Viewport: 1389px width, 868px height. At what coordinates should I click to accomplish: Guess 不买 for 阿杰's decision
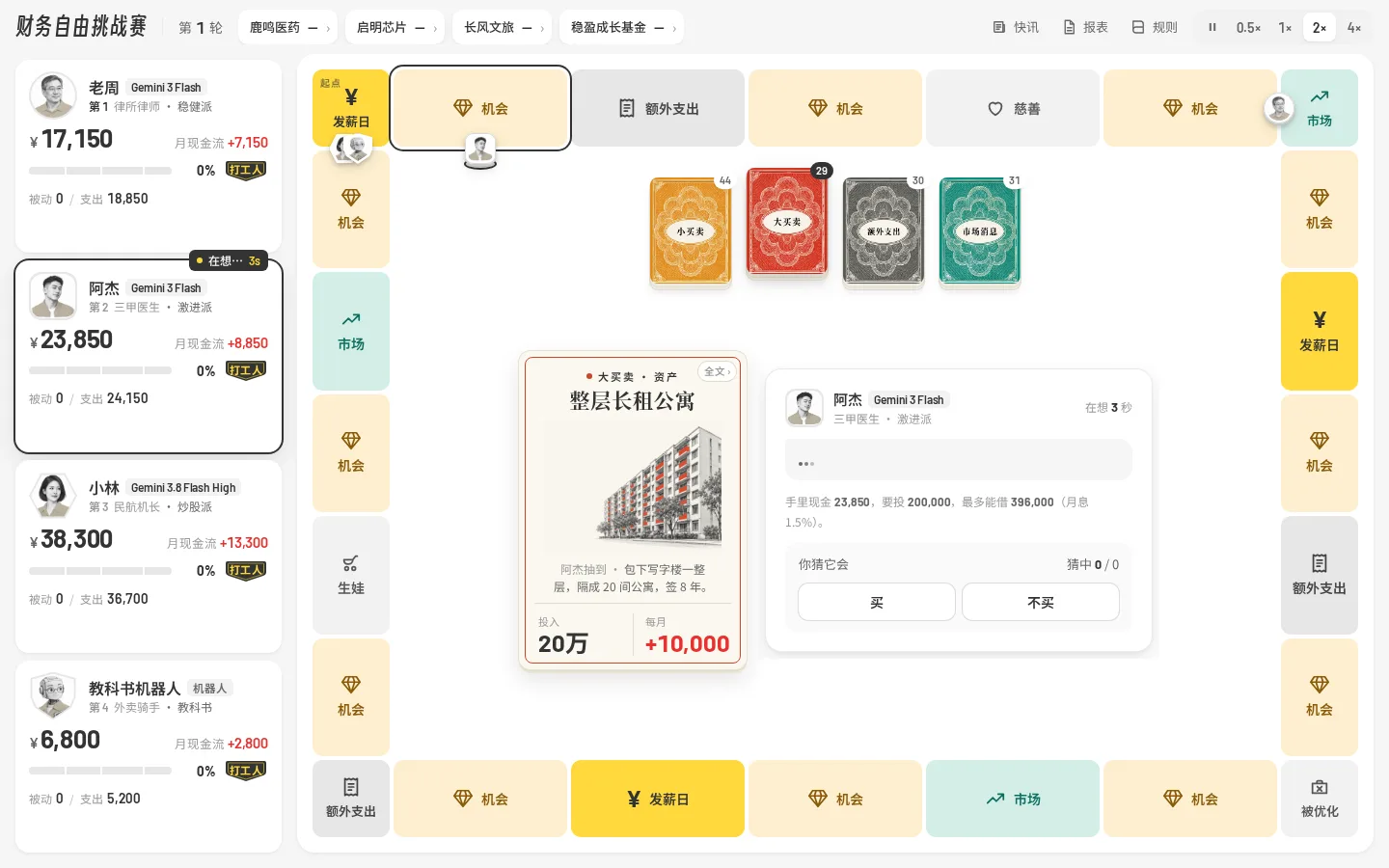point(1041,602)
